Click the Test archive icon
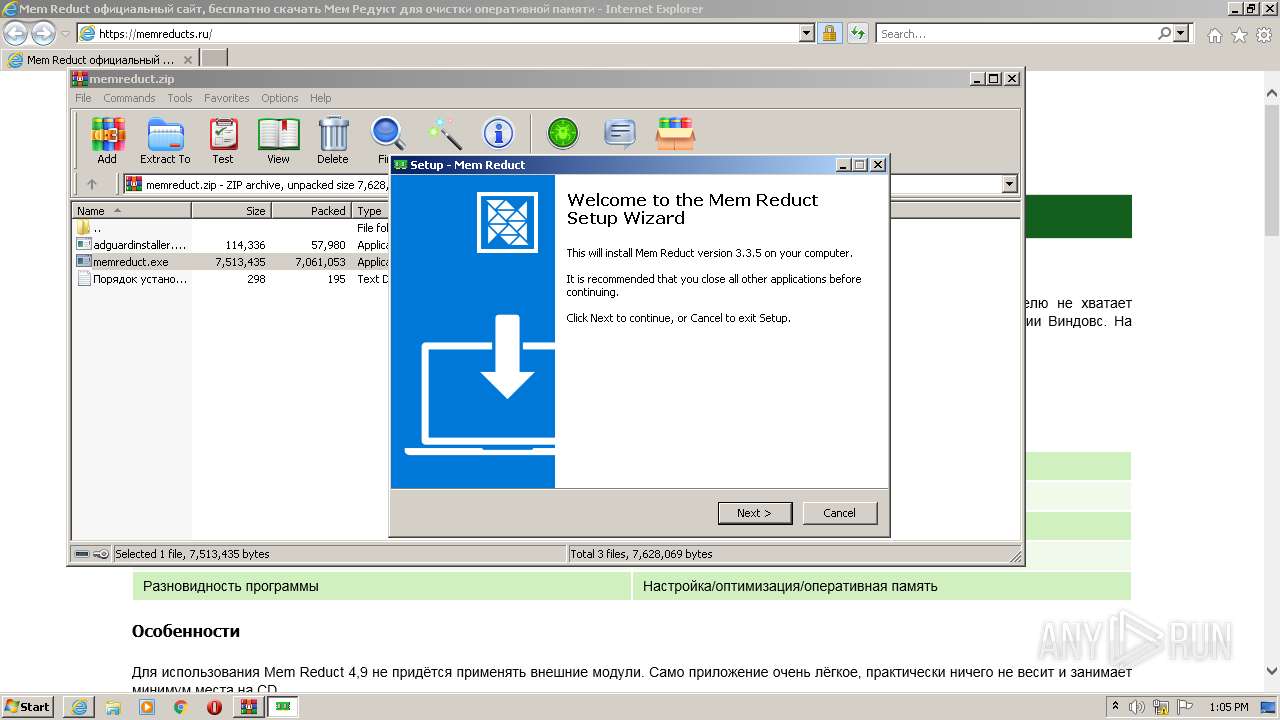The image size is (1280, 720). click(223, 140)
